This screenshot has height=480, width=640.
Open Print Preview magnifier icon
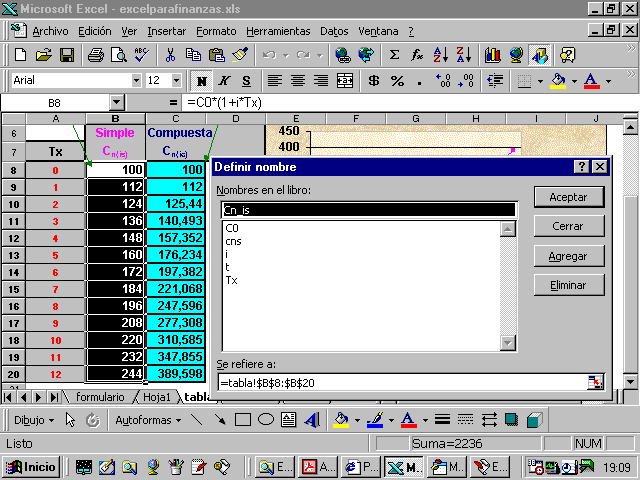point(119,55)
